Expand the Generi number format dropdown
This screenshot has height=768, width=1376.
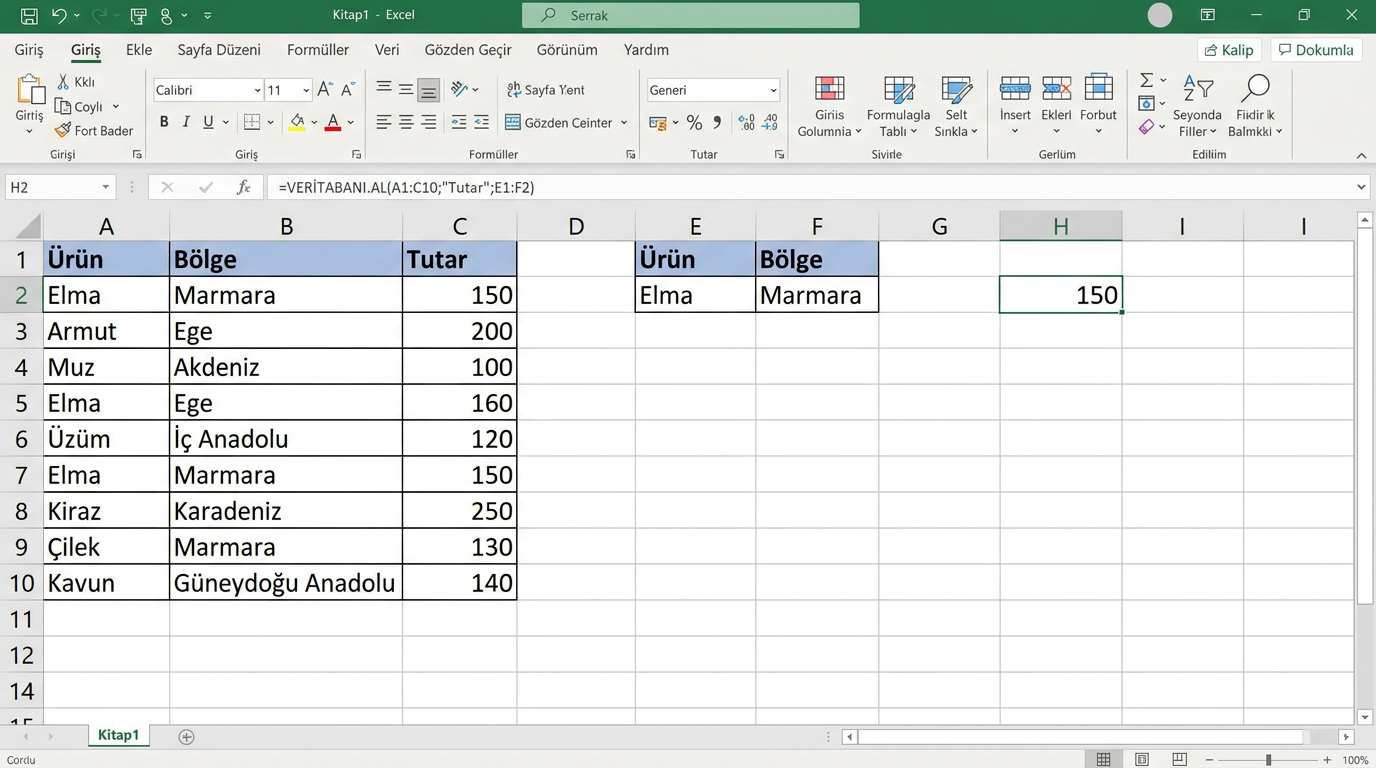pos(773,90)
